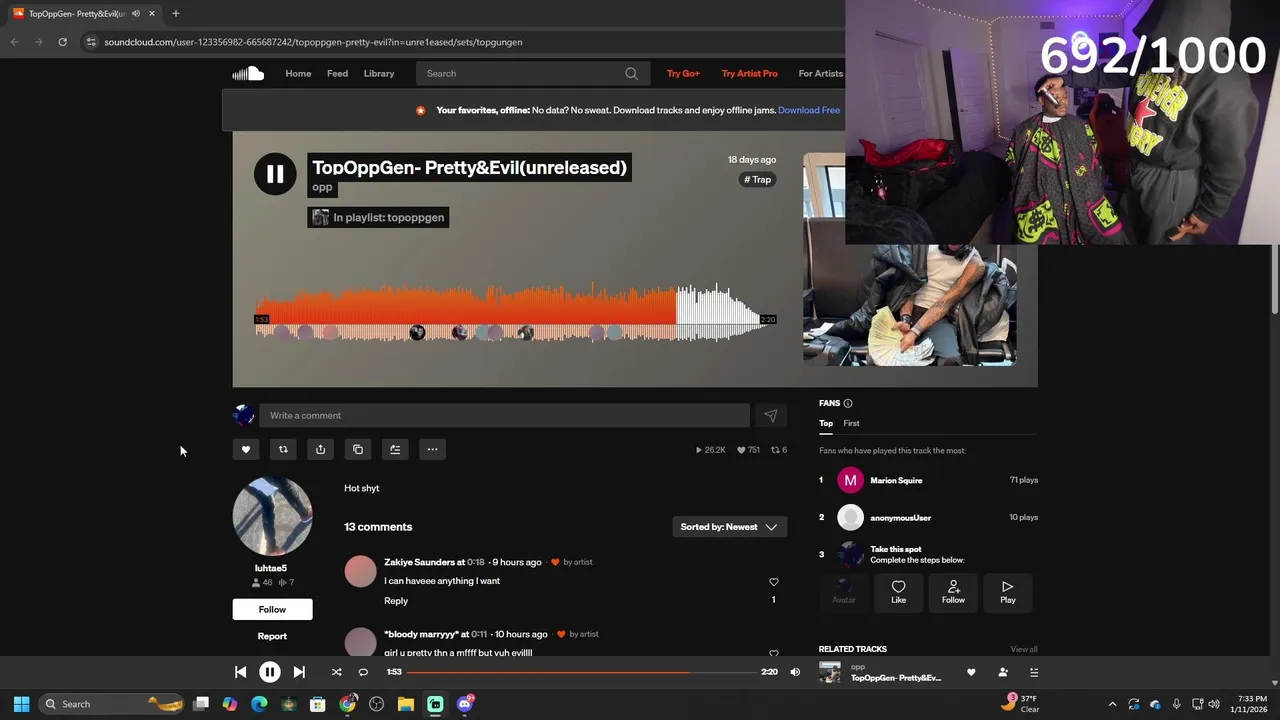
Task: Open the Next up queue list icon
Action: click(1034, 672)
